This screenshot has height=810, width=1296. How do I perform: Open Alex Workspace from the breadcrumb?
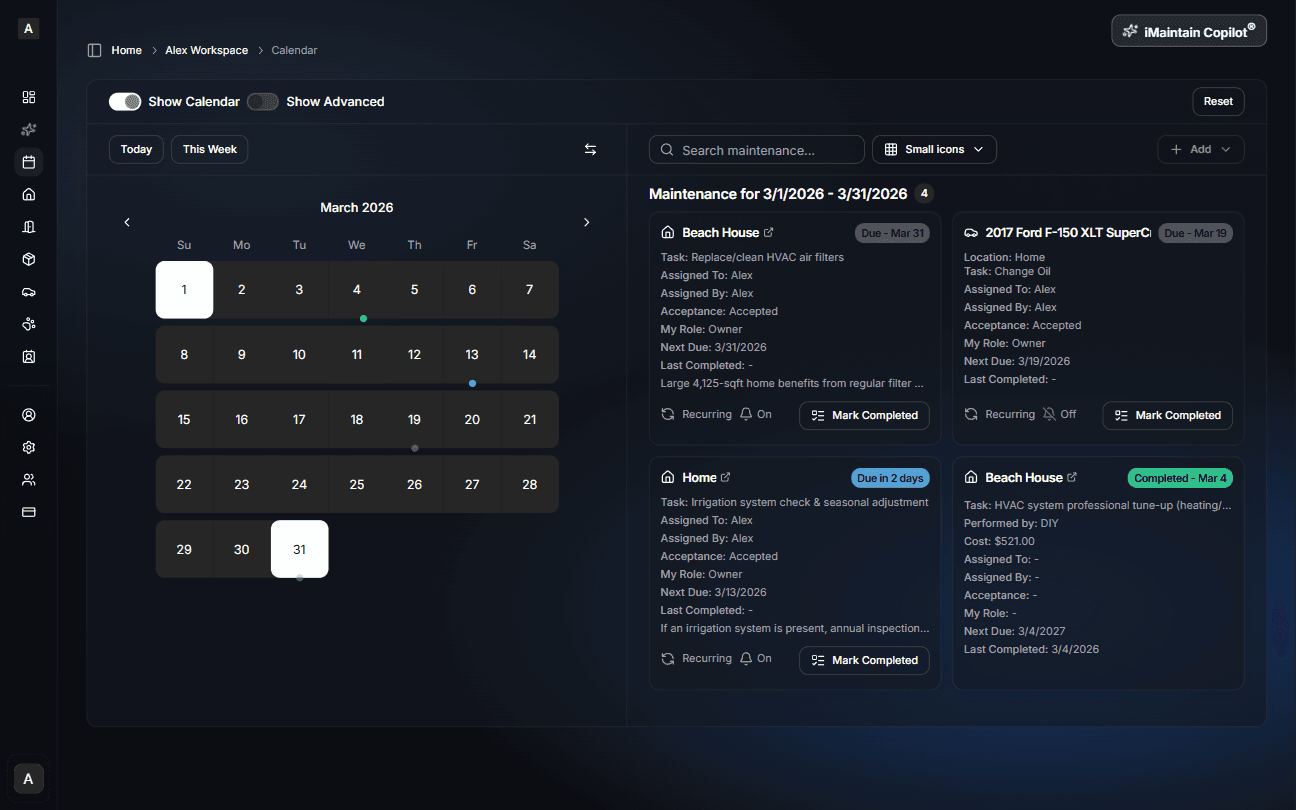pyautogui.click(x=206, y=50)
